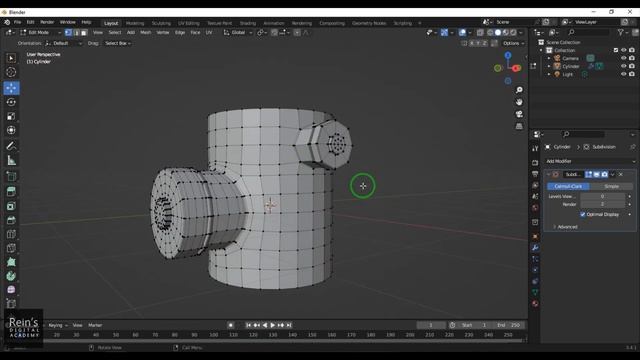Select the Cursor tool
The width and height of the screenshot is (640, 360).
click(x=11, y=72)
